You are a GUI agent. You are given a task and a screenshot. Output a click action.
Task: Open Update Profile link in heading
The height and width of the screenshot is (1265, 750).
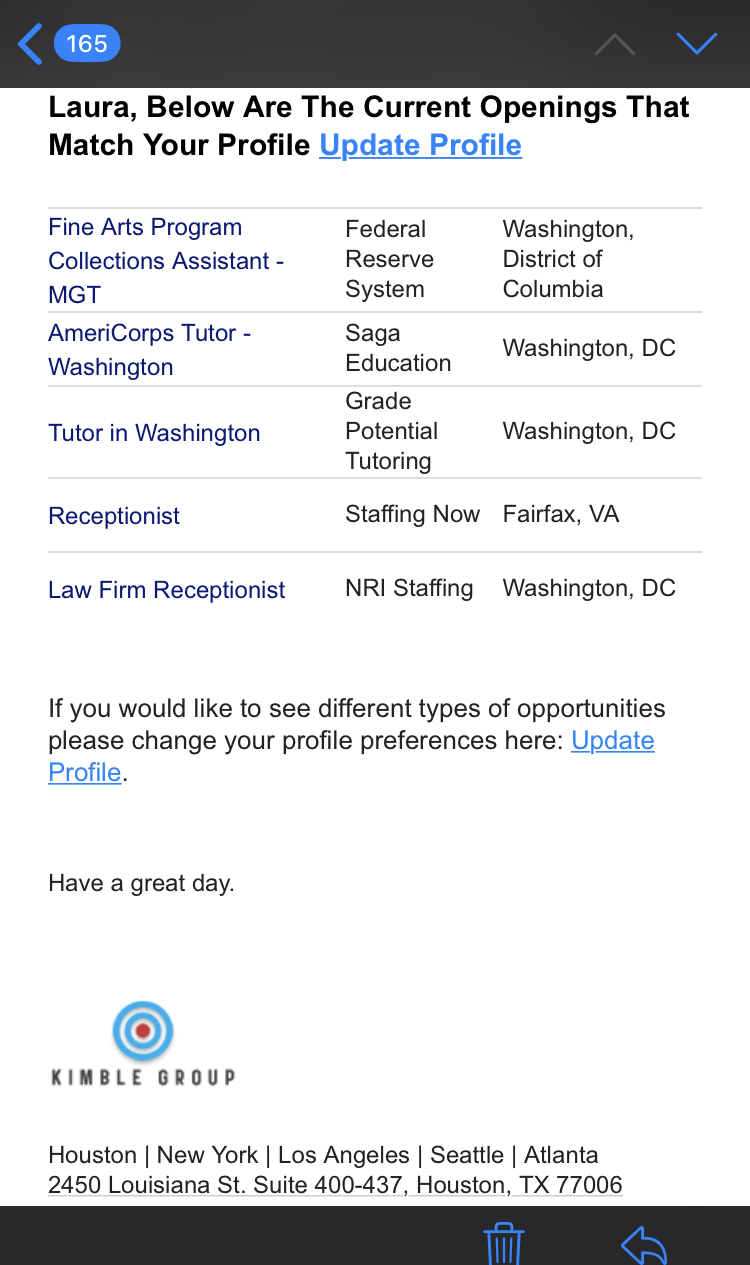[x=420, y=145]
